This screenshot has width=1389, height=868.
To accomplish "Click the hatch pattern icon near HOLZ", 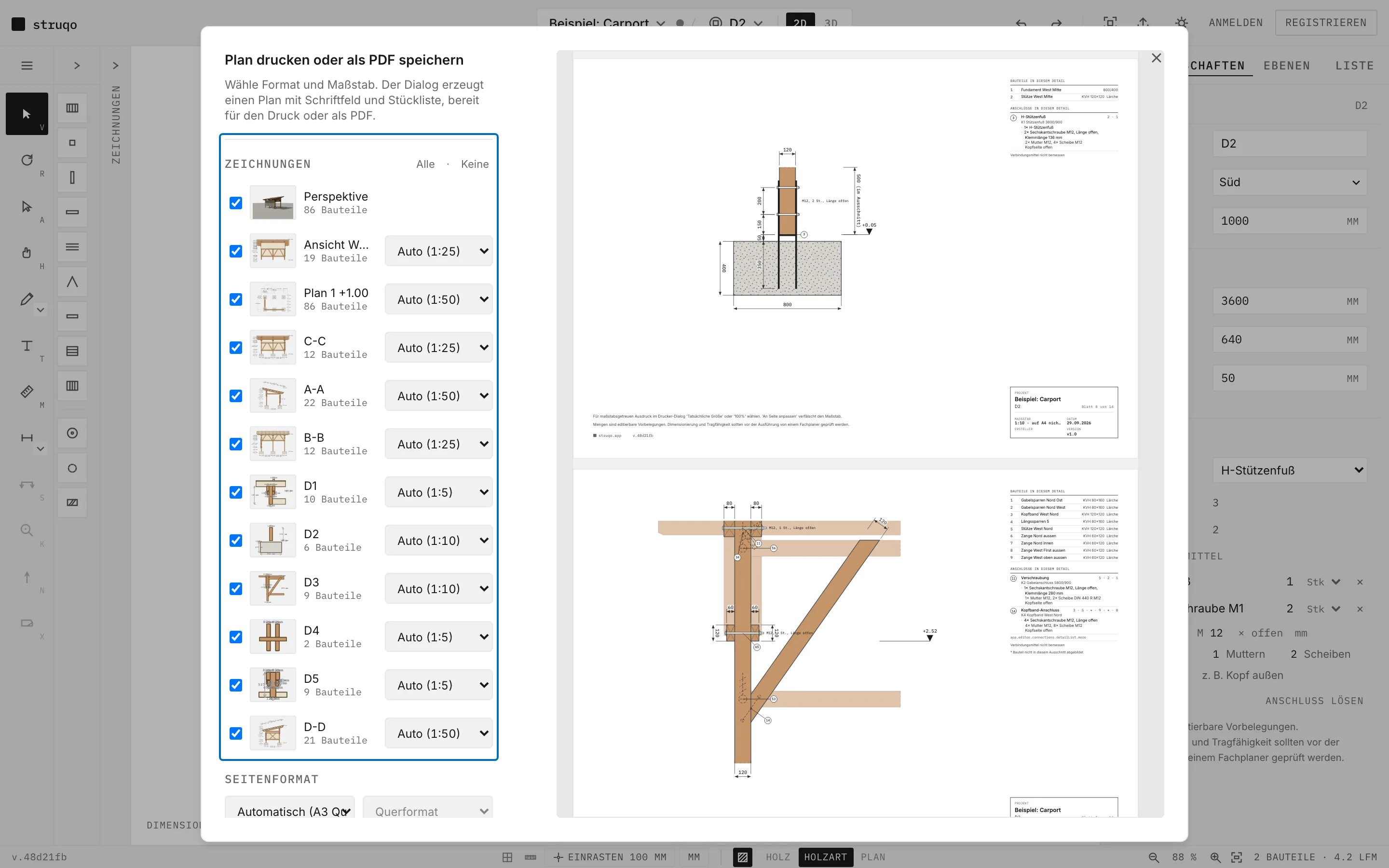I will [x=742, y=857].
